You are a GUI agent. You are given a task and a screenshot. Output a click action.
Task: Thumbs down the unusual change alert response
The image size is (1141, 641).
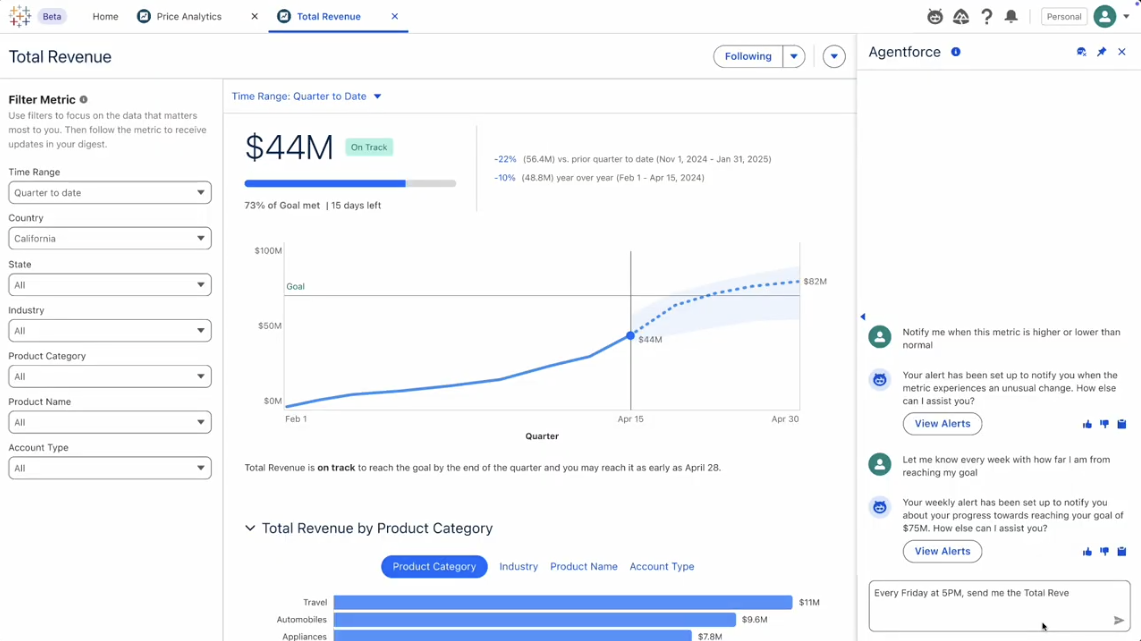pos(1104,424)
